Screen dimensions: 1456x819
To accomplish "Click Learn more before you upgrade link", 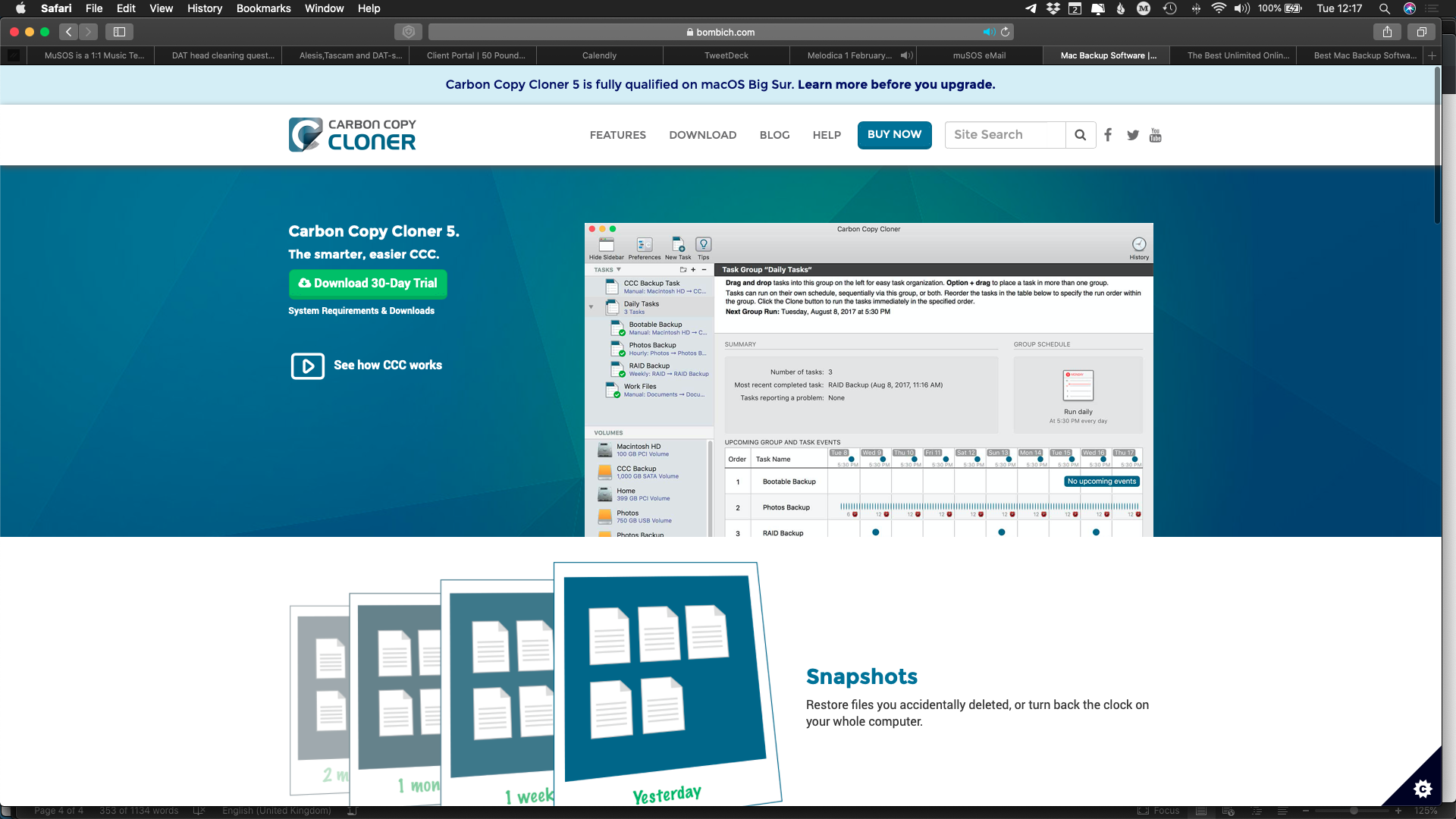I will 896,85.
